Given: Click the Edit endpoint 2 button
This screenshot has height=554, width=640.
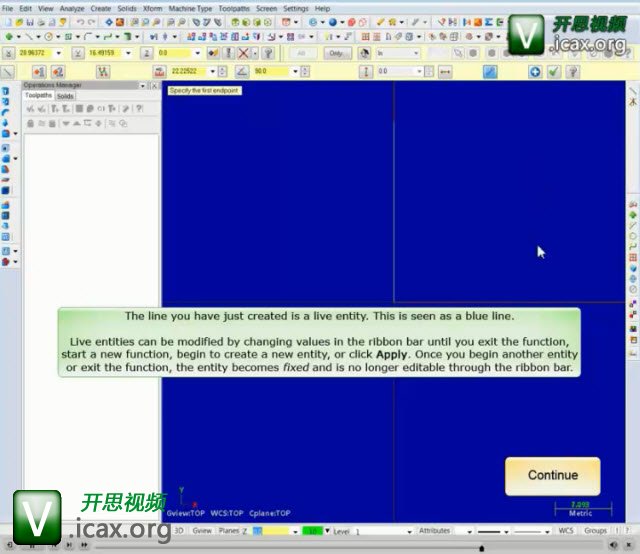Looking at the screenshot, I should click(x=58, y=72).
